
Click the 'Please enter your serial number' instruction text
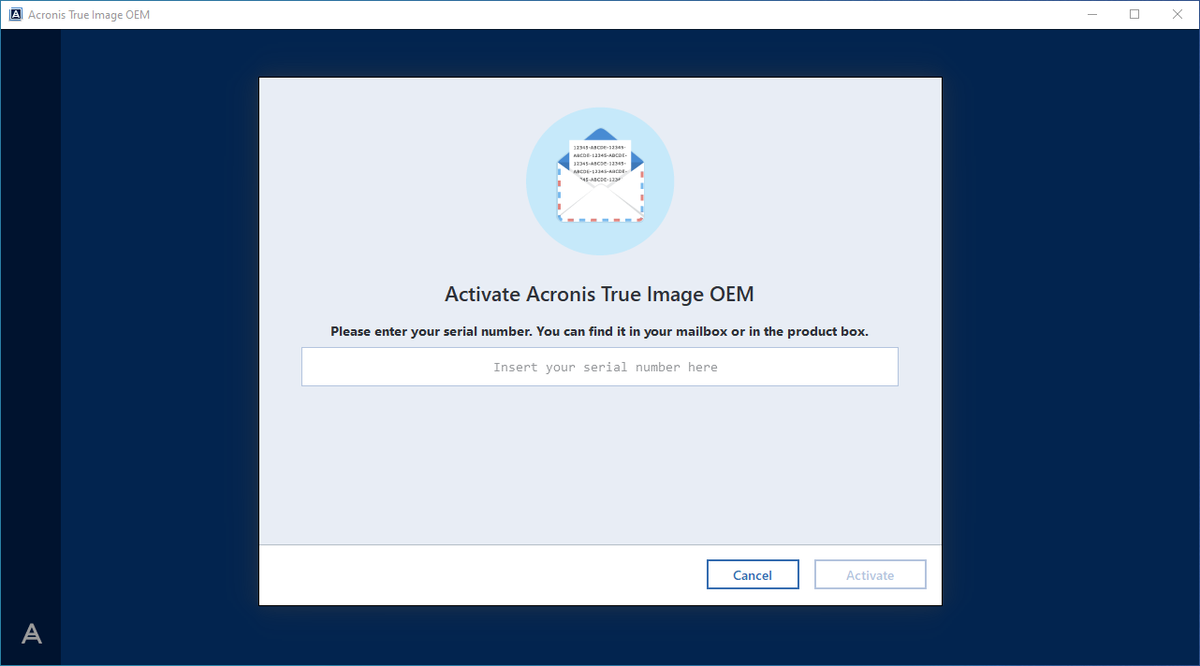tap(600, 331)
